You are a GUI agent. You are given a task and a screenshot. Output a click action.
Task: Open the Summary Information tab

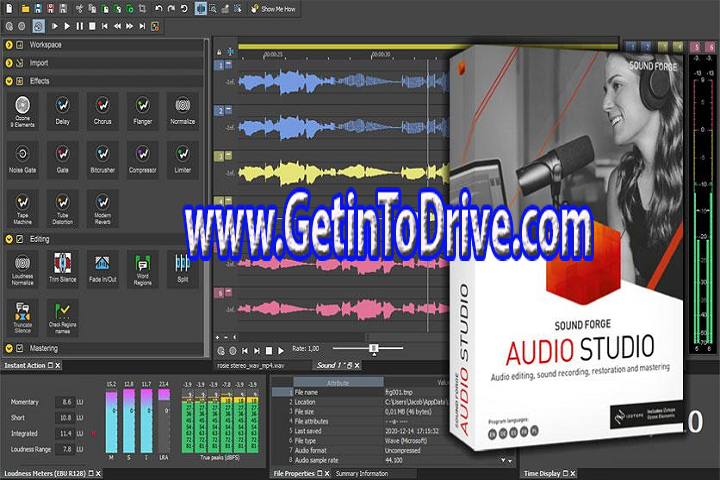362,473
